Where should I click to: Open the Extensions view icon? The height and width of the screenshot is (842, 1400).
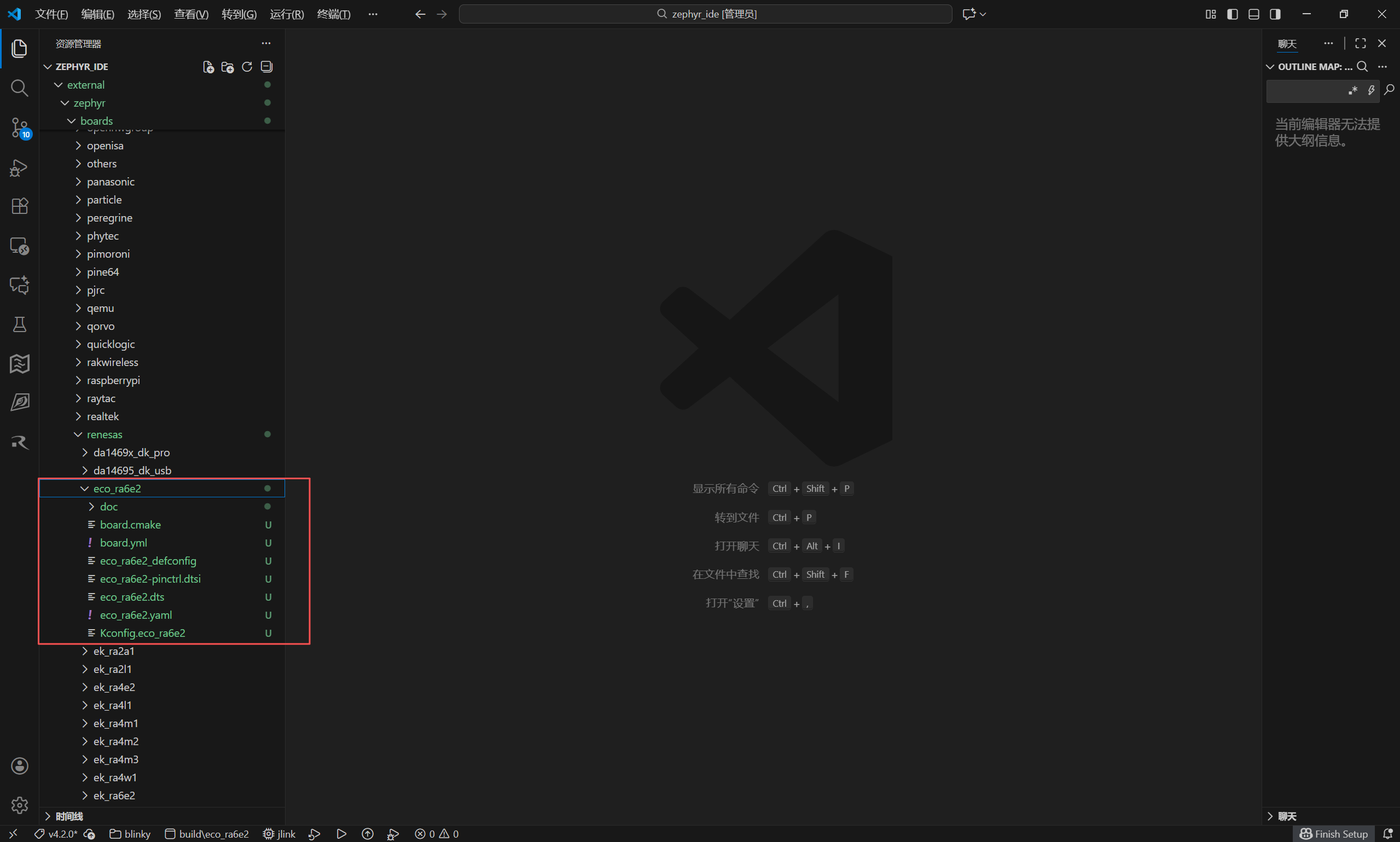(x=19, y=206)
